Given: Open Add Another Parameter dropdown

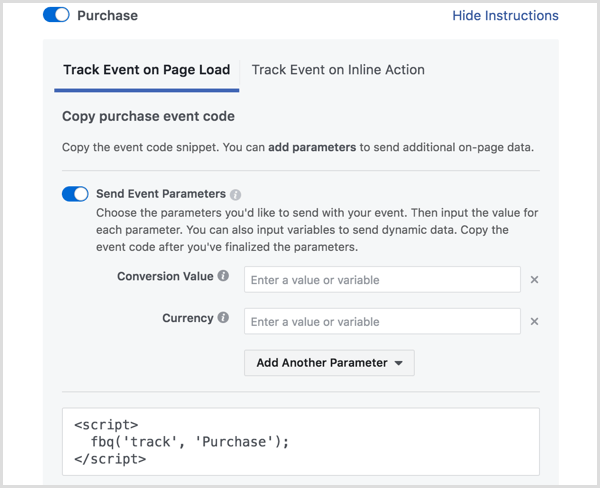Looking at the screenshot, I should click(x=329, y=363).
